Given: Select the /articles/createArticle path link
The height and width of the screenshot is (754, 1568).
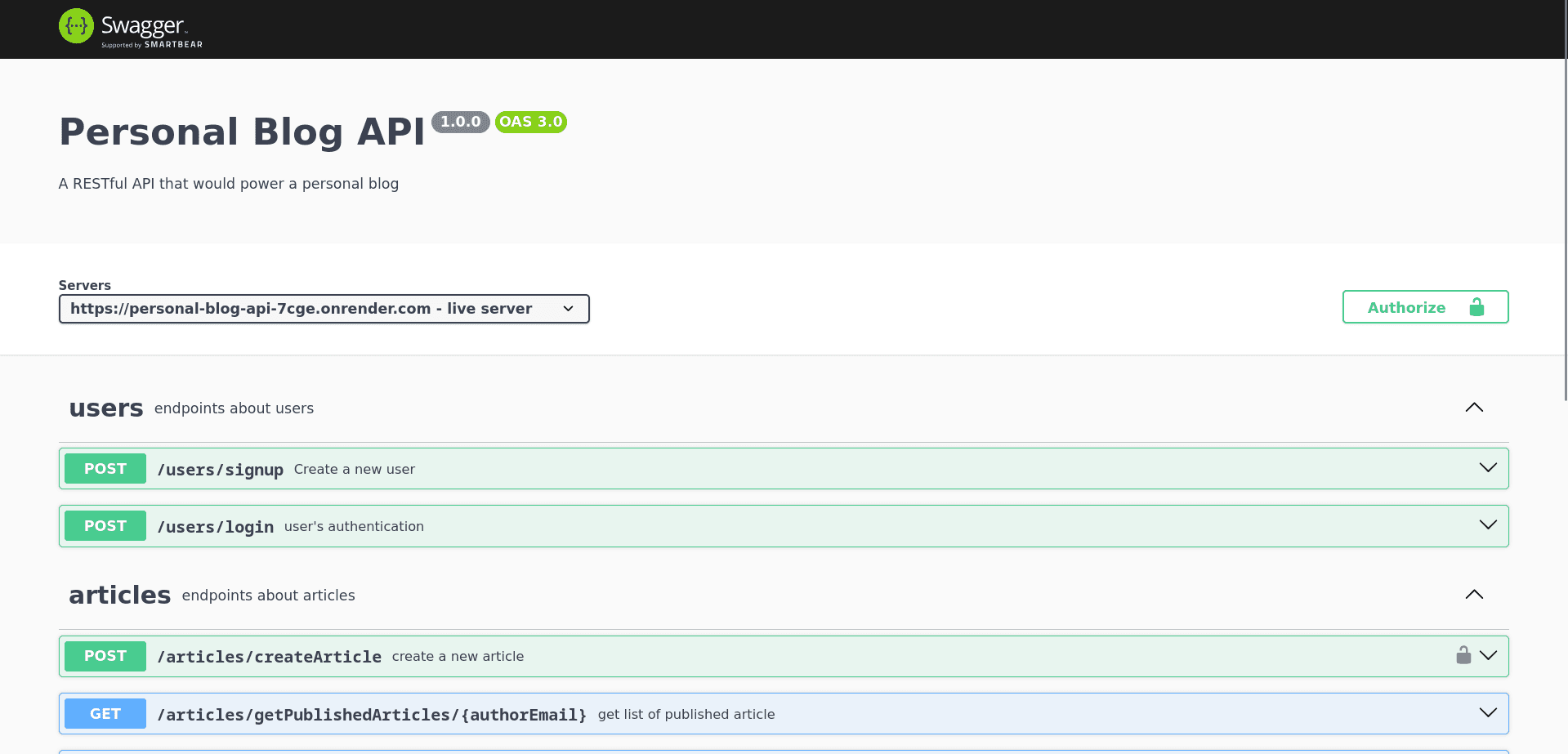Looking at the screenshot, I should [x=270, y=657].
